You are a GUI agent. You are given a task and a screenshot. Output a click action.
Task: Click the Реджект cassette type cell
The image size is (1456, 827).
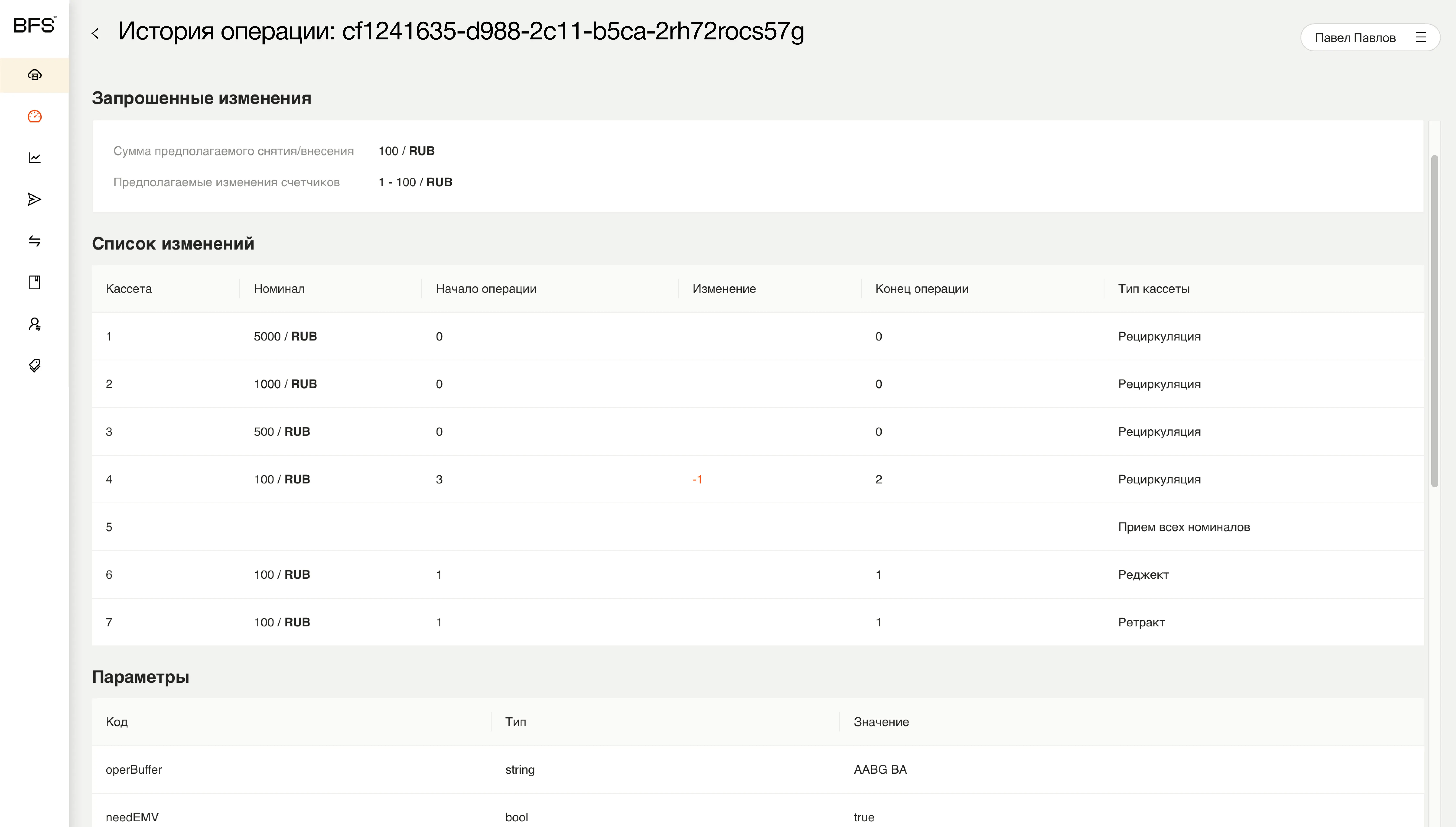tap(1143, 575)
